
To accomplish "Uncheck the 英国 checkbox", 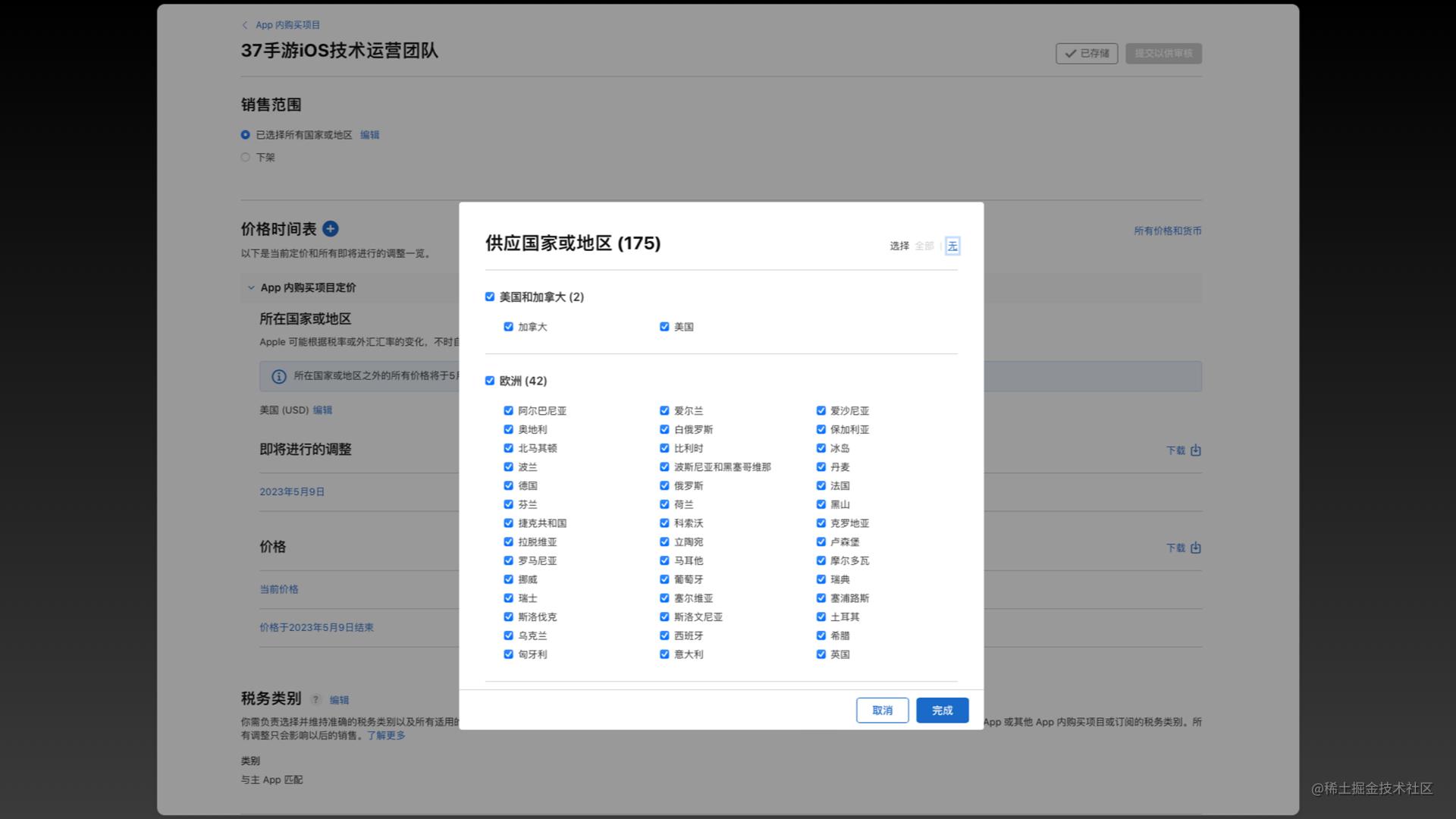I will (x=821, y=654).
